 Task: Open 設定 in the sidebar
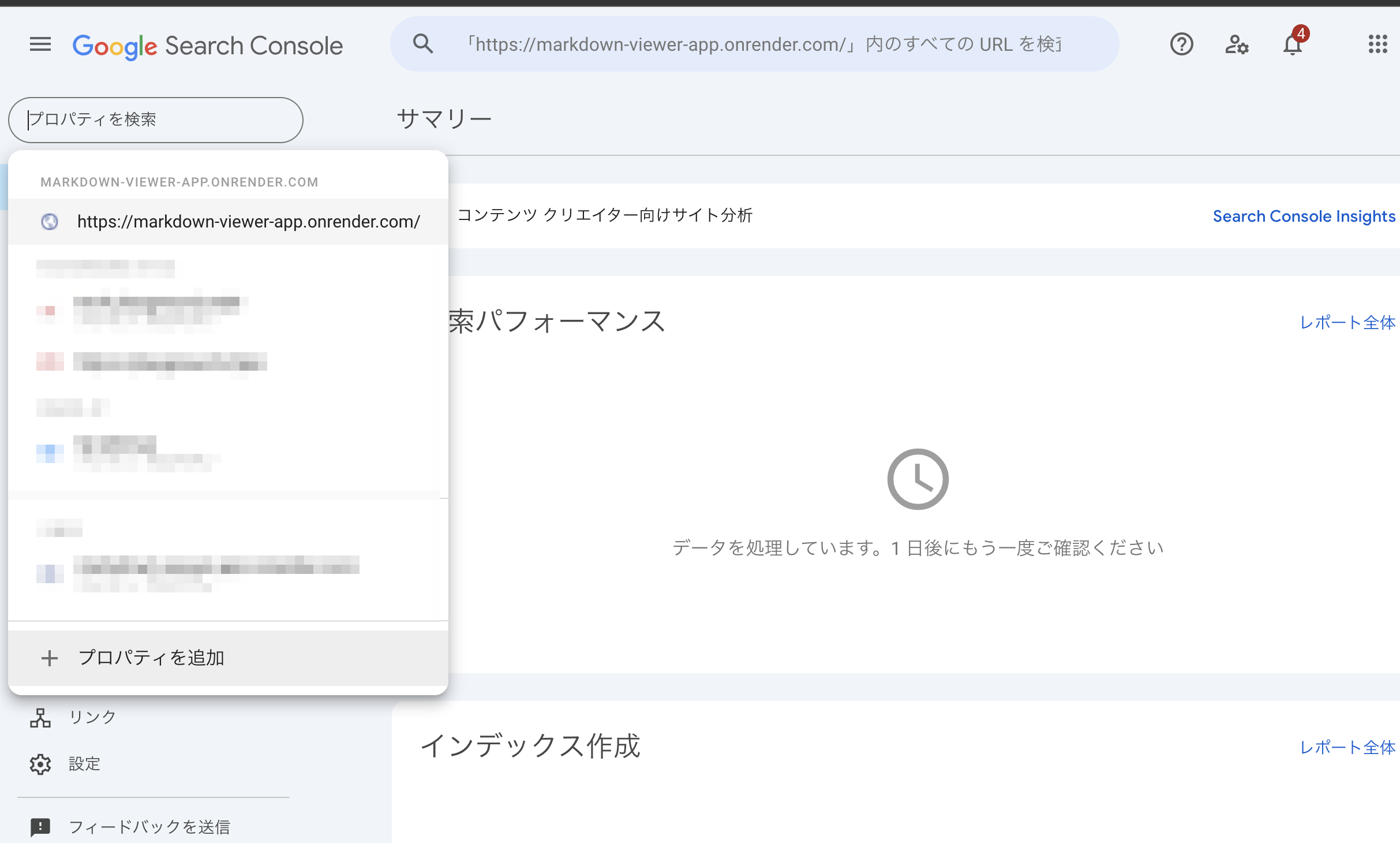pos(85,764)
